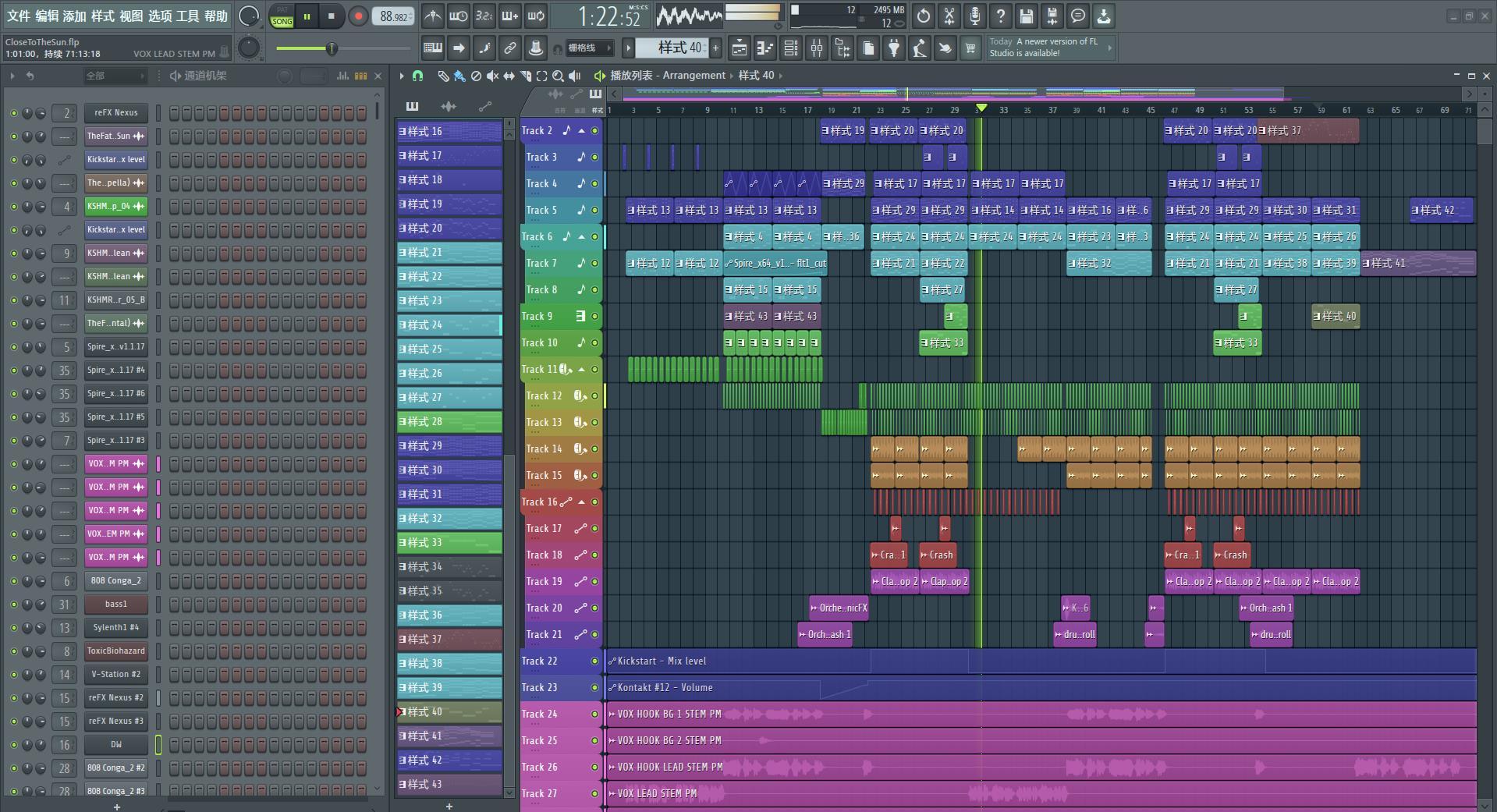Collapse Track 11 group arrow
The height and width of the screenshot is (812, 1497).
pos(581,369)
